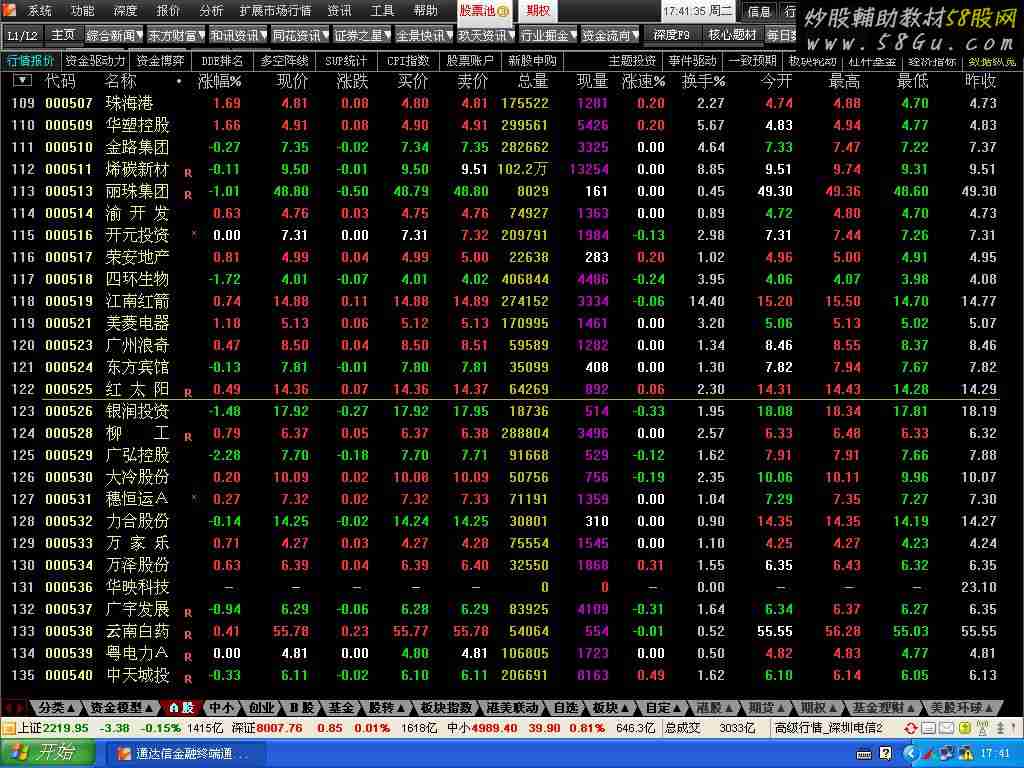Click the R marker beside 红太阳
Screen dimensions: 1024x768
point(188,393)
